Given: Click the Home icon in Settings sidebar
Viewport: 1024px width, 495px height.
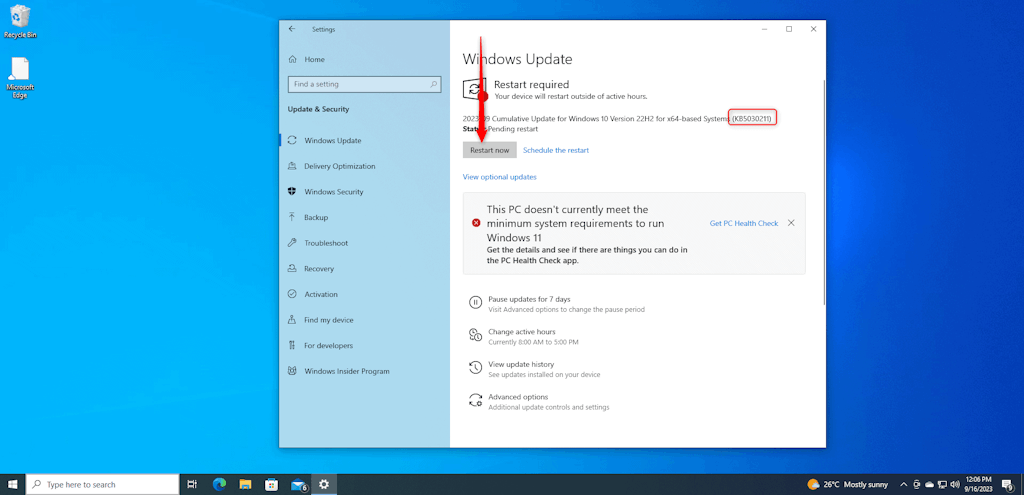Looking at the screenshot, I should [x=293, y=59].
